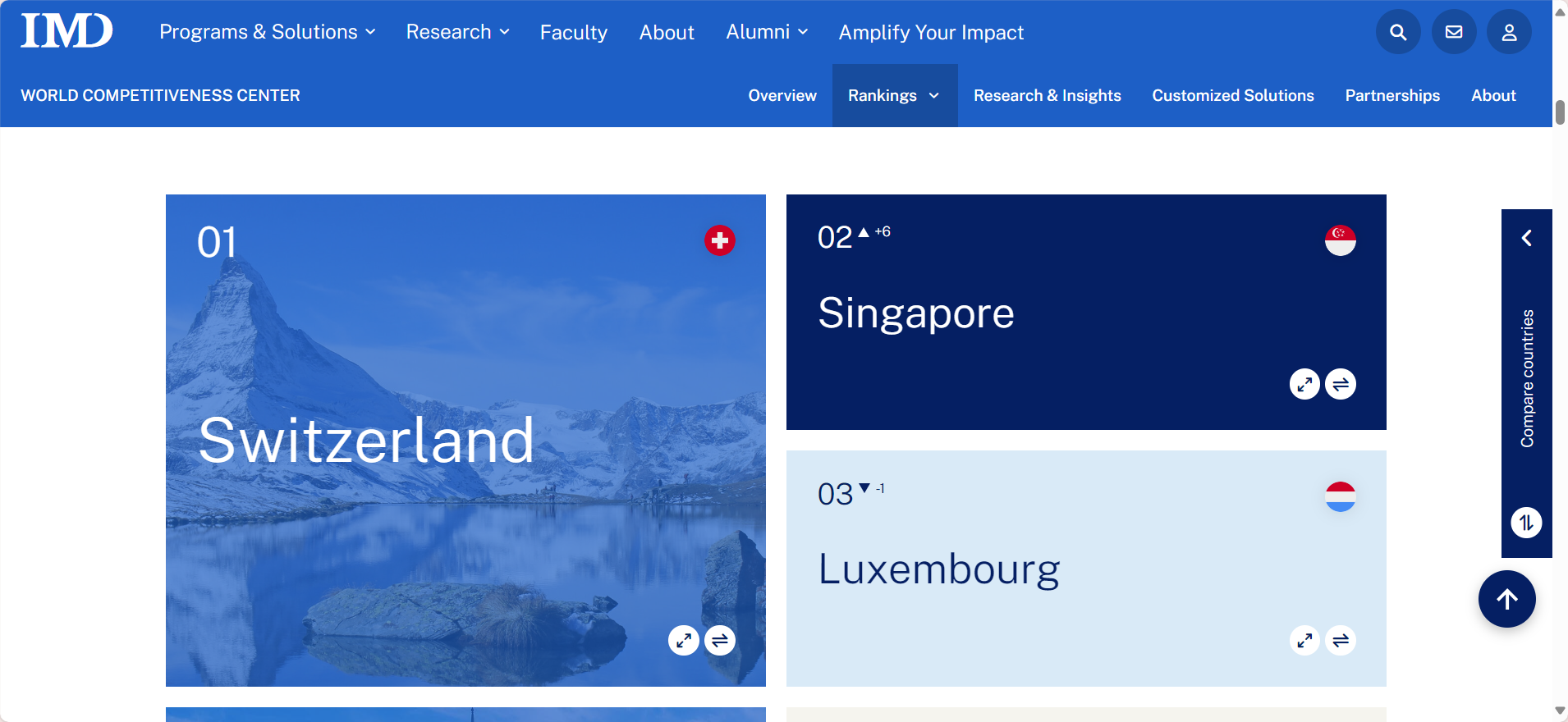Image resolution: width=1568 pixels, height=722 pixels.
Task: Expand the Research dropdown menu
Action: [x=458, y=32]
